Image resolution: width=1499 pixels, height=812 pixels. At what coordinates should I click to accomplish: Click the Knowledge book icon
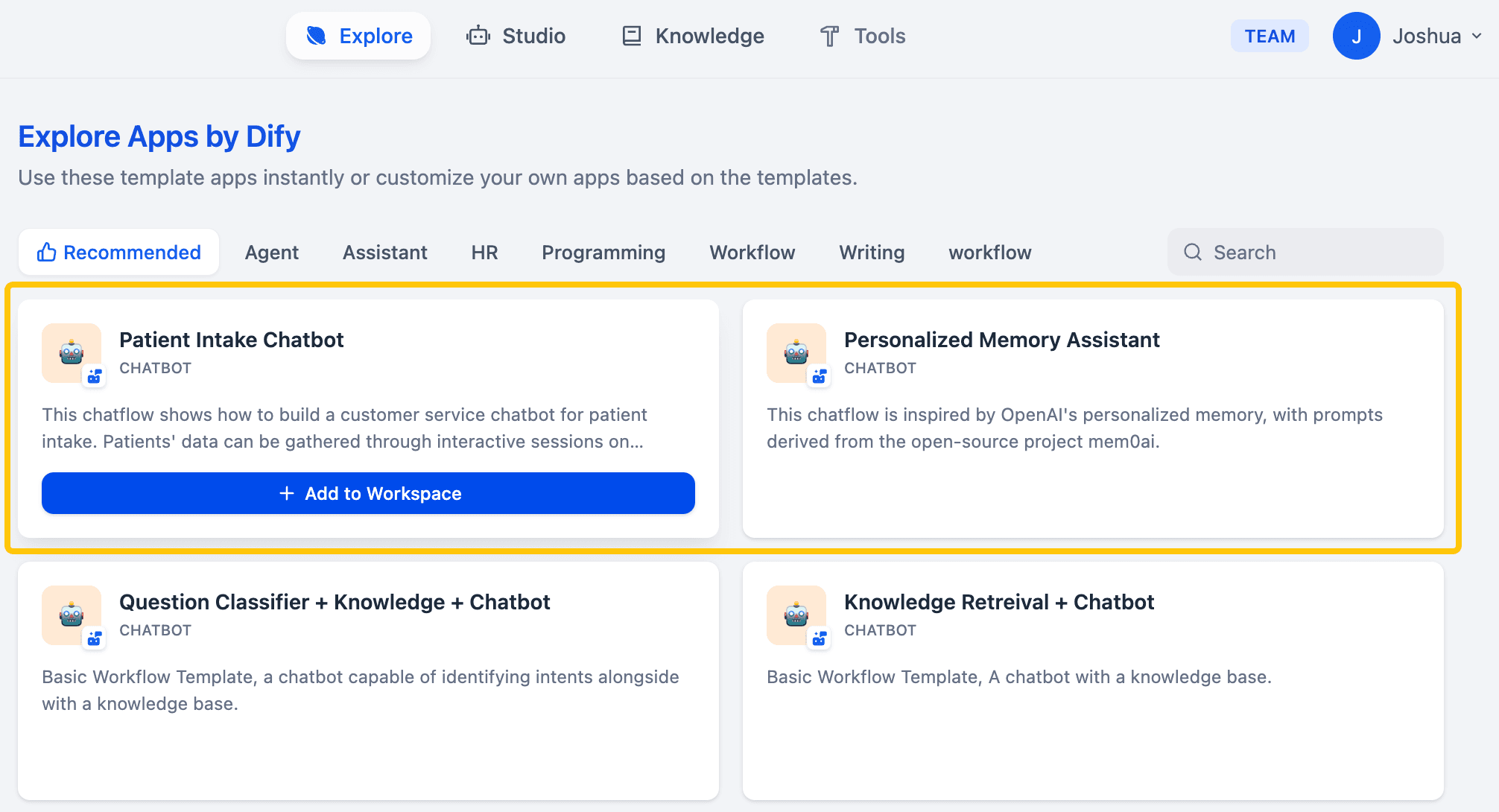(632, 36)
